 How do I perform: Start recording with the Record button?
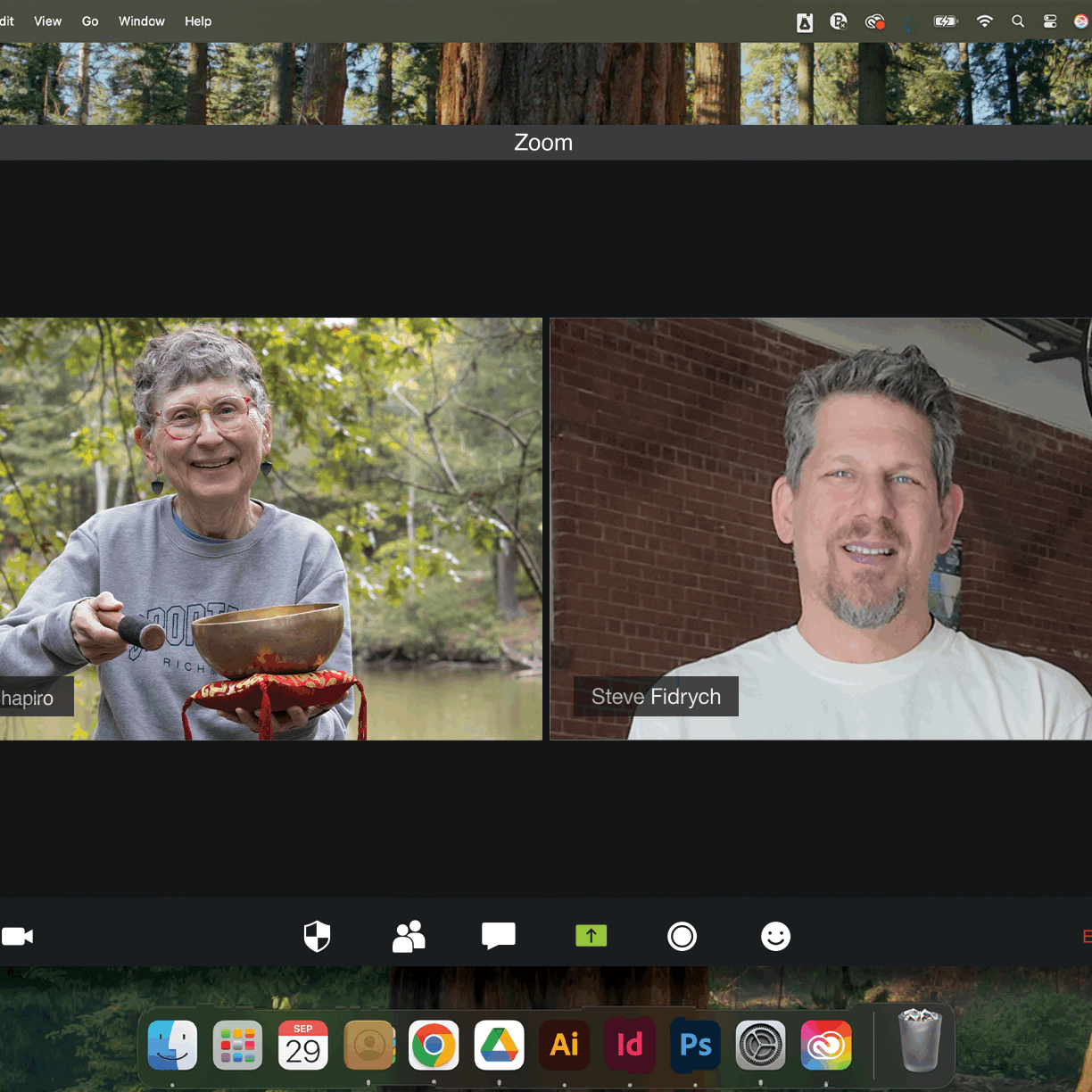(x=682, y=936)
